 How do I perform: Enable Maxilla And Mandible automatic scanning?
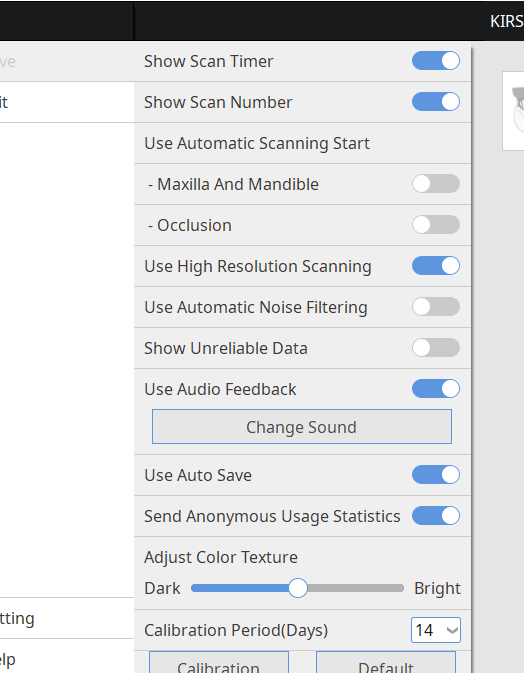point(436,184)
